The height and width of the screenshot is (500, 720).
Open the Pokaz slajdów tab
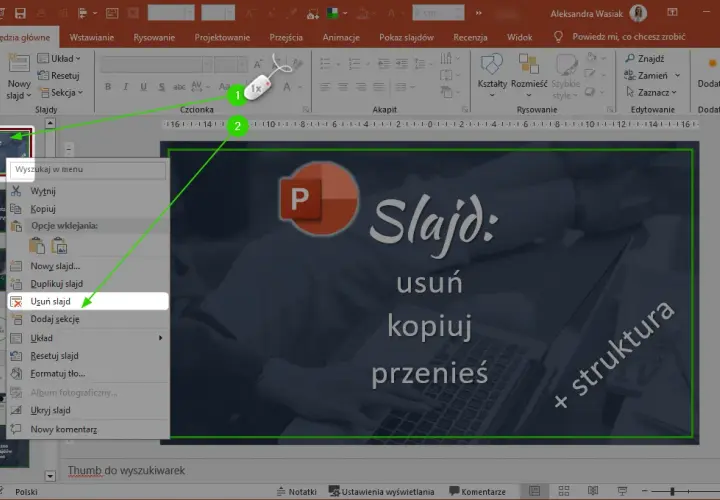[x=406, y=37]
